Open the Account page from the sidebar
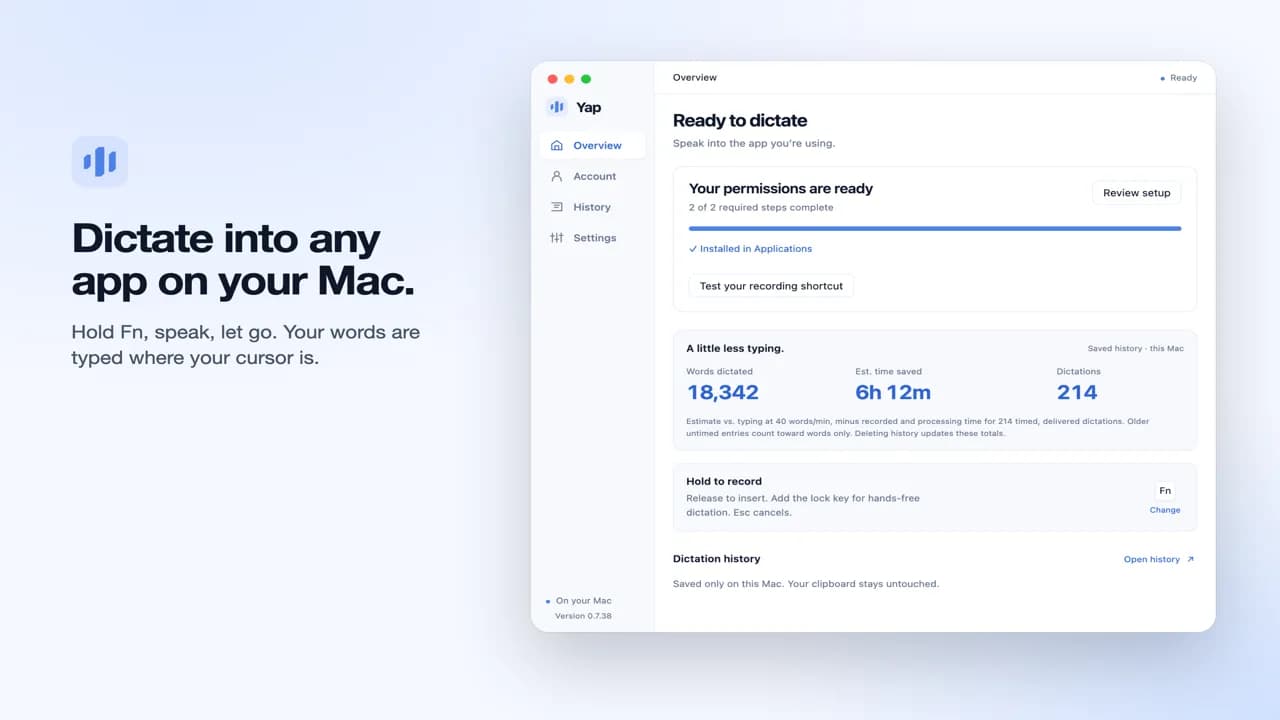The image size is (1280, 720). coord(592,176)
